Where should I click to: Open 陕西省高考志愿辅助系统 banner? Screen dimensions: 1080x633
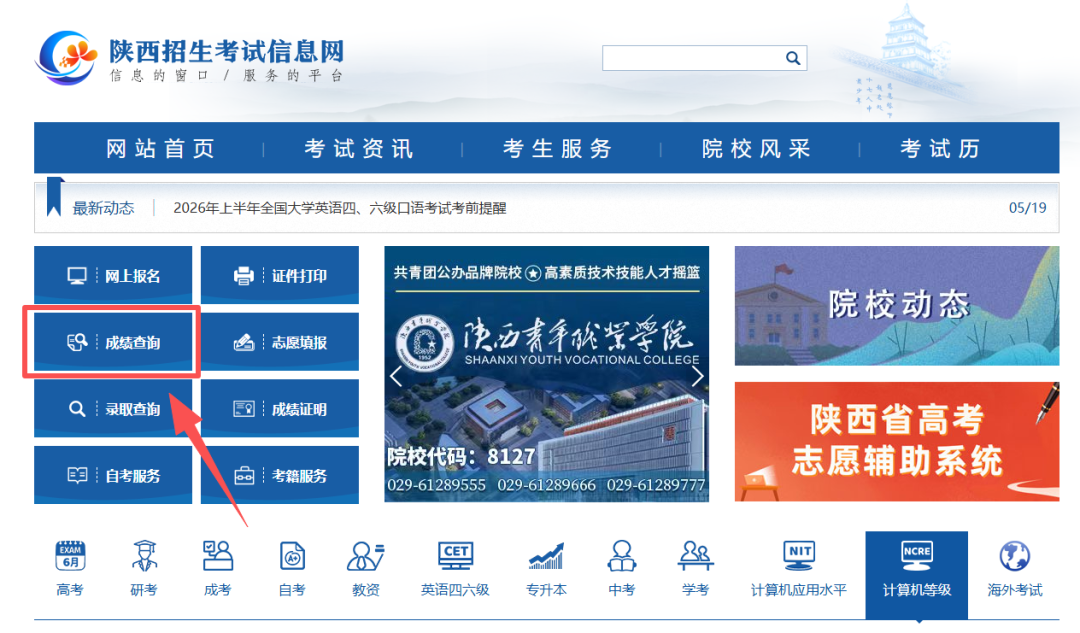[x=897, y=442]
